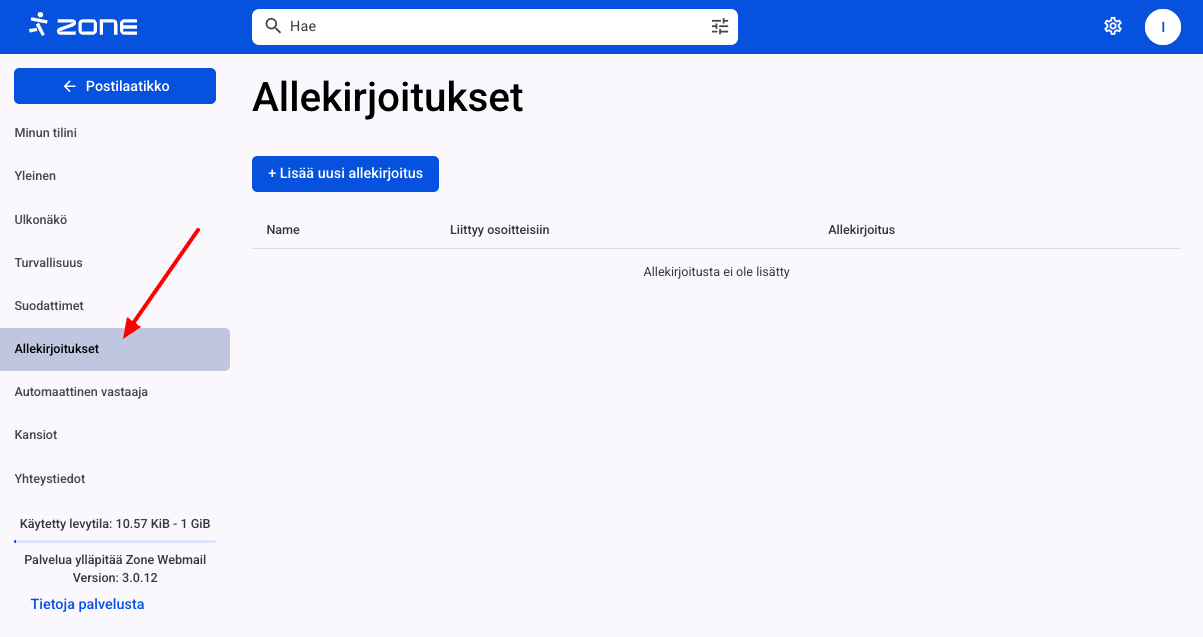Open advanced search filter options icon
This screenshot has width=1203, height=637.
[720, 26]
